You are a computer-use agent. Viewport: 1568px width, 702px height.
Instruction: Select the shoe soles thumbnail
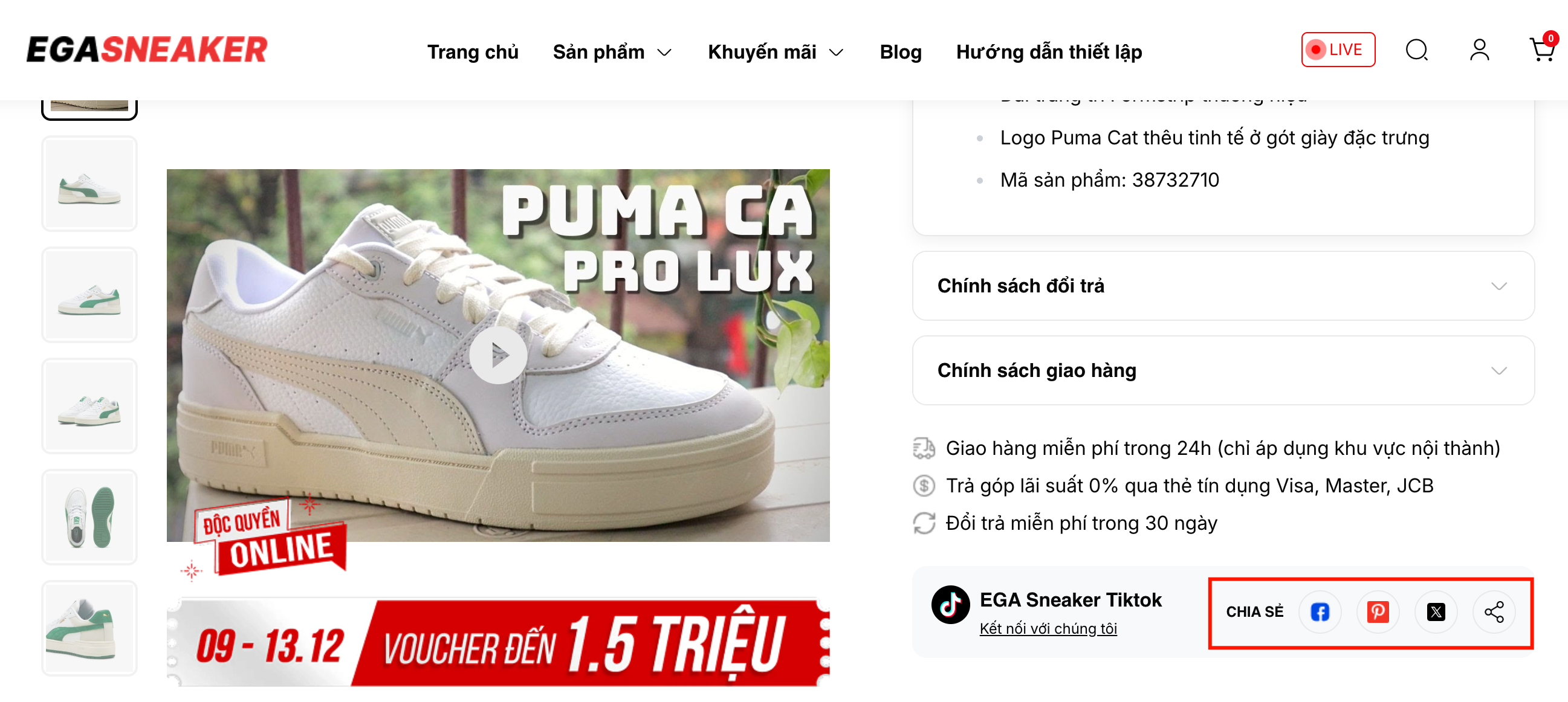(x=89, y=517)
